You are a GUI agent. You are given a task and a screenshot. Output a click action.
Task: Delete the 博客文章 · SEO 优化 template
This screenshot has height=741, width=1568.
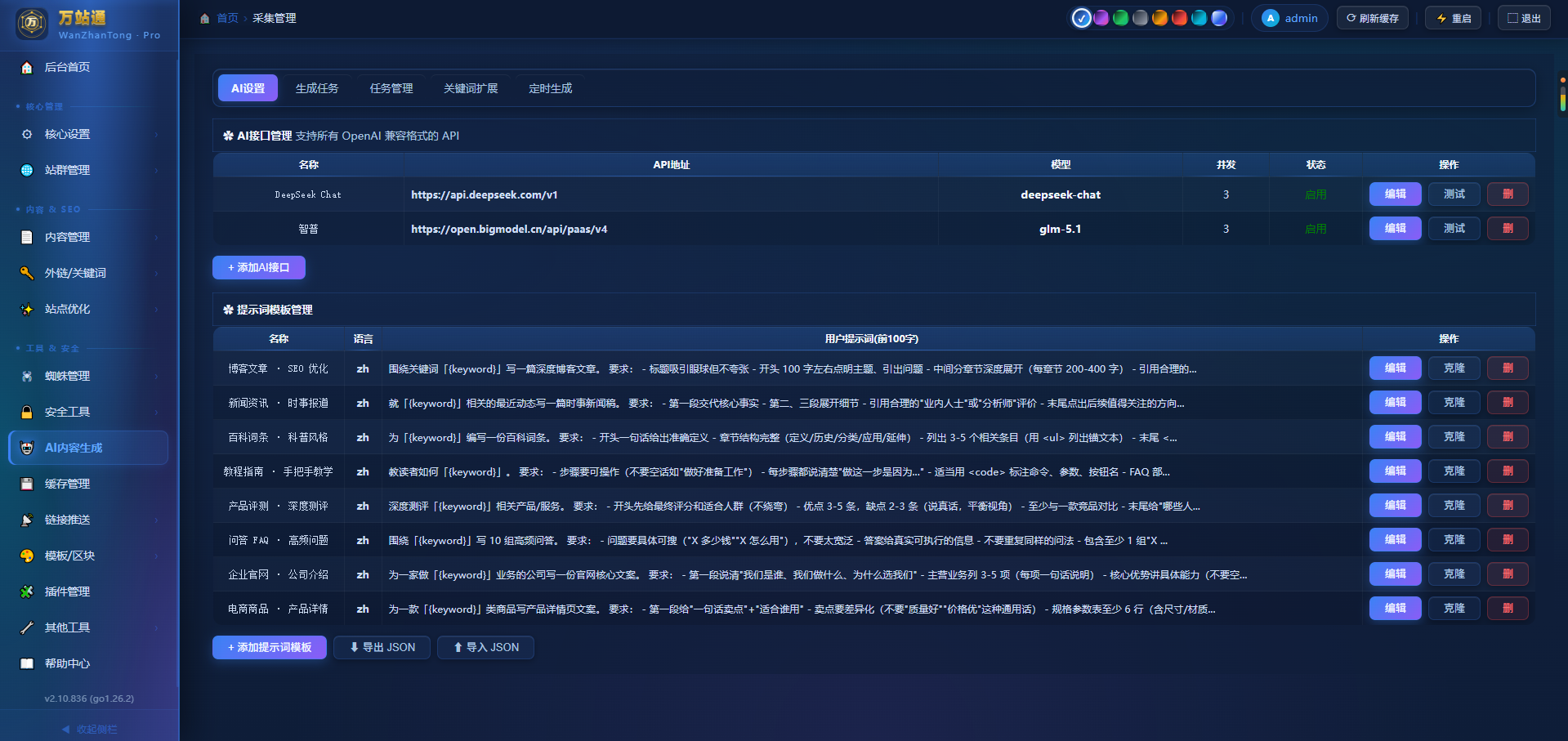click(x=1508, y=368)
